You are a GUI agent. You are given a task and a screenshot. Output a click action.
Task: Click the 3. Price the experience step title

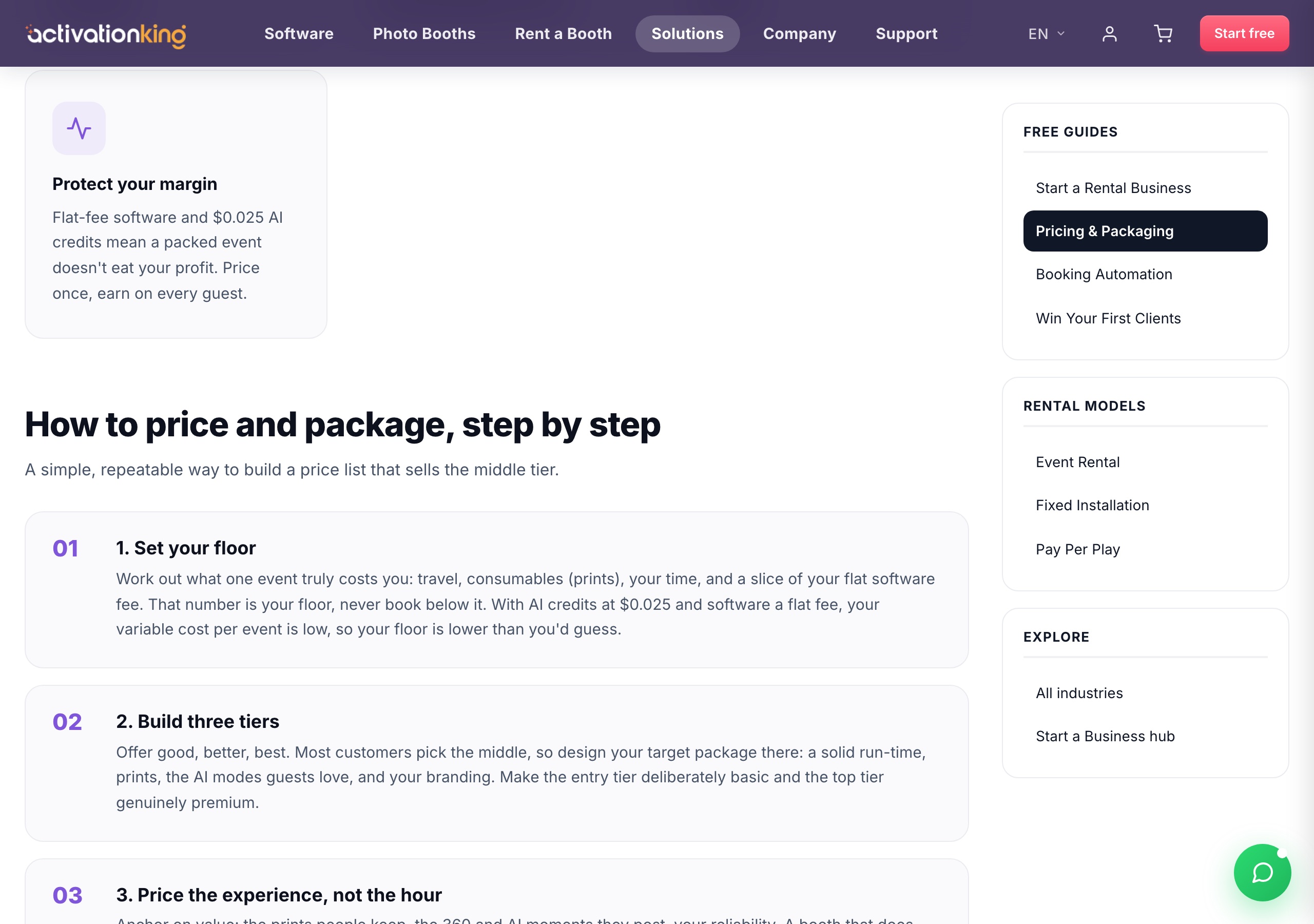(x=279, y=895)
